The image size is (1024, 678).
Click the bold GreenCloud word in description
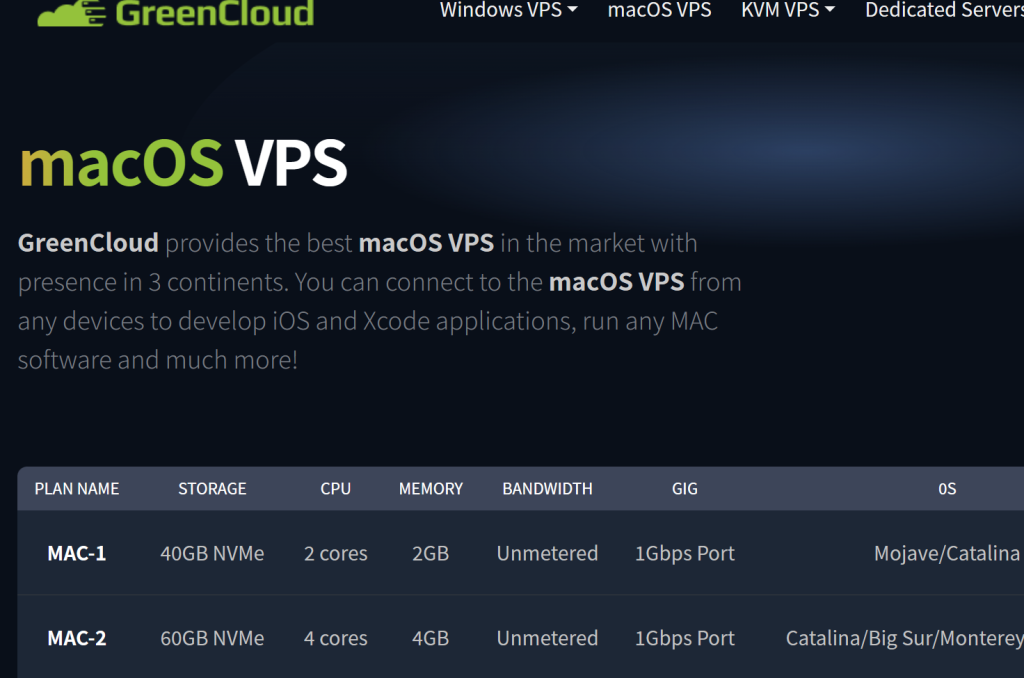(x=88, y=243)
